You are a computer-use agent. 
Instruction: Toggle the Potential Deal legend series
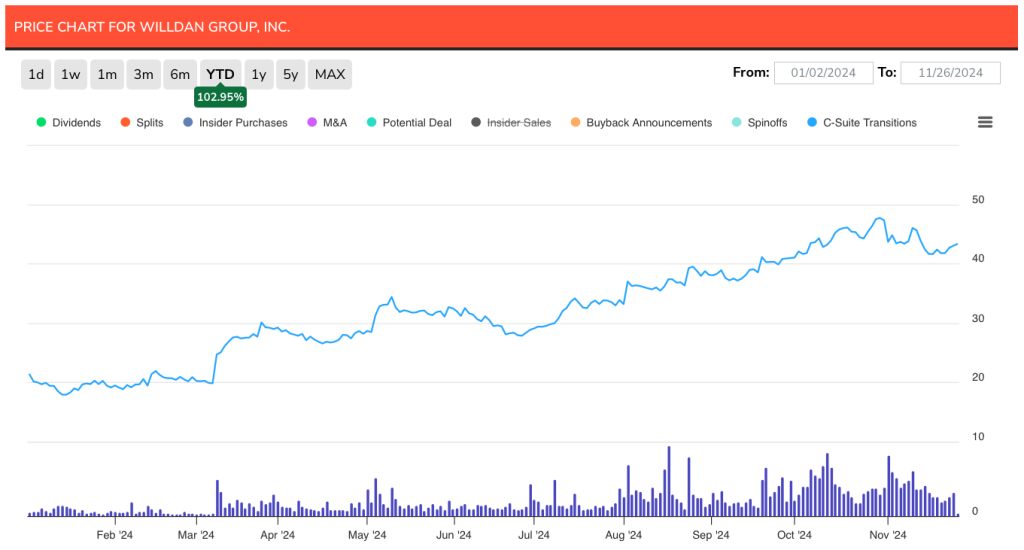click(409, 123)
